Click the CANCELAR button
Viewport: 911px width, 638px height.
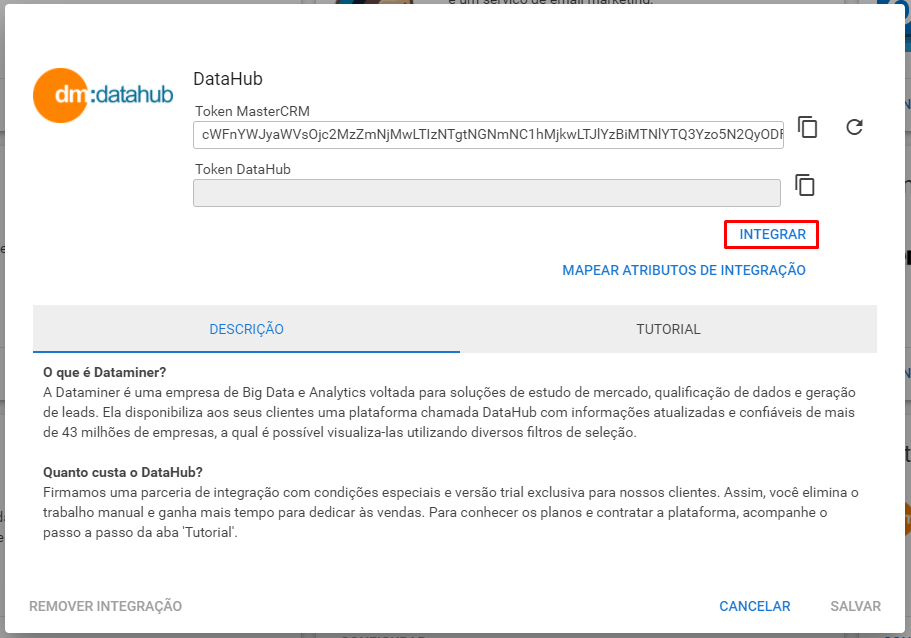pos(755,606)
